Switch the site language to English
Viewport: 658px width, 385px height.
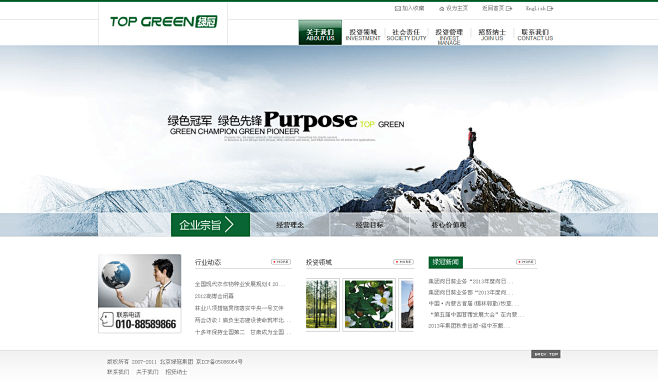[539, 8]
